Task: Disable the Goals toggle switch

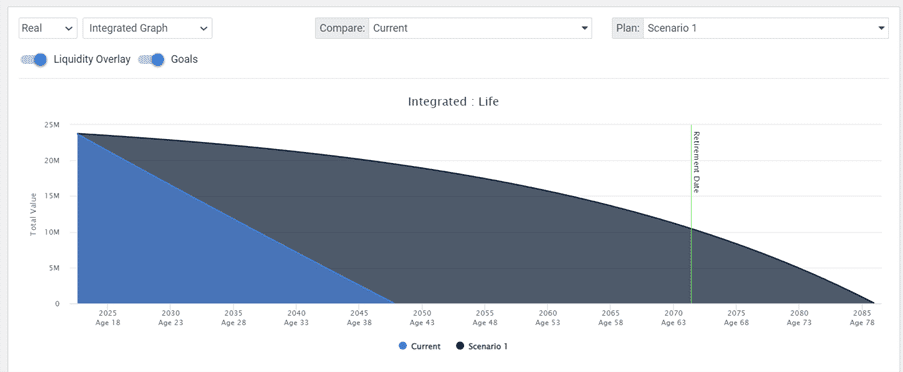Action: tap(151, 59)
